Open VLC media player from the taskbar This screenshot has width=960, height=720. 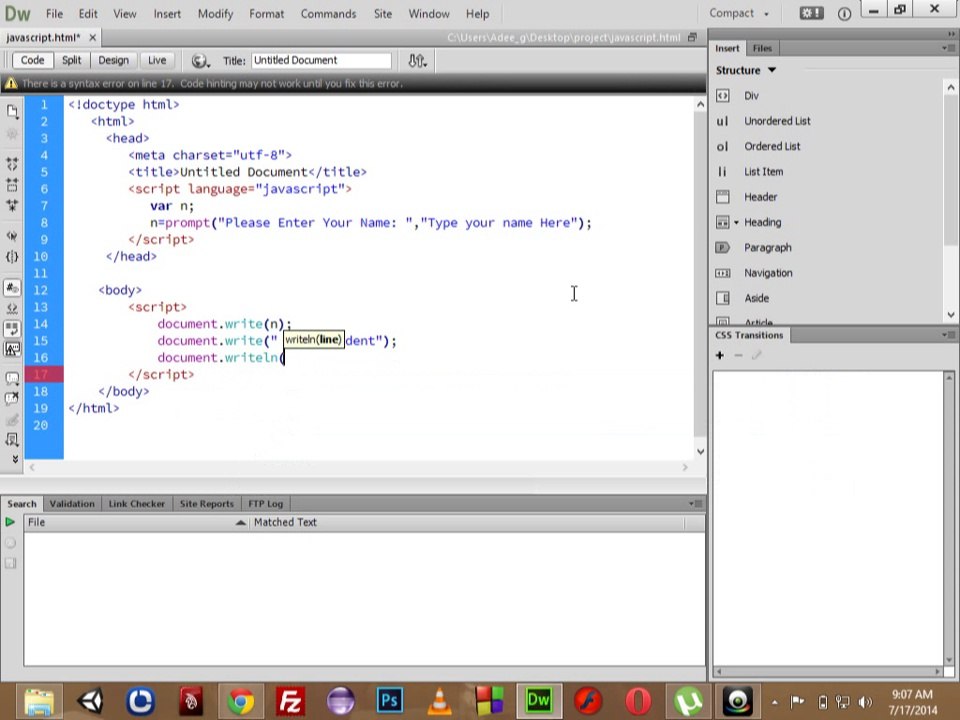(440, 700)
